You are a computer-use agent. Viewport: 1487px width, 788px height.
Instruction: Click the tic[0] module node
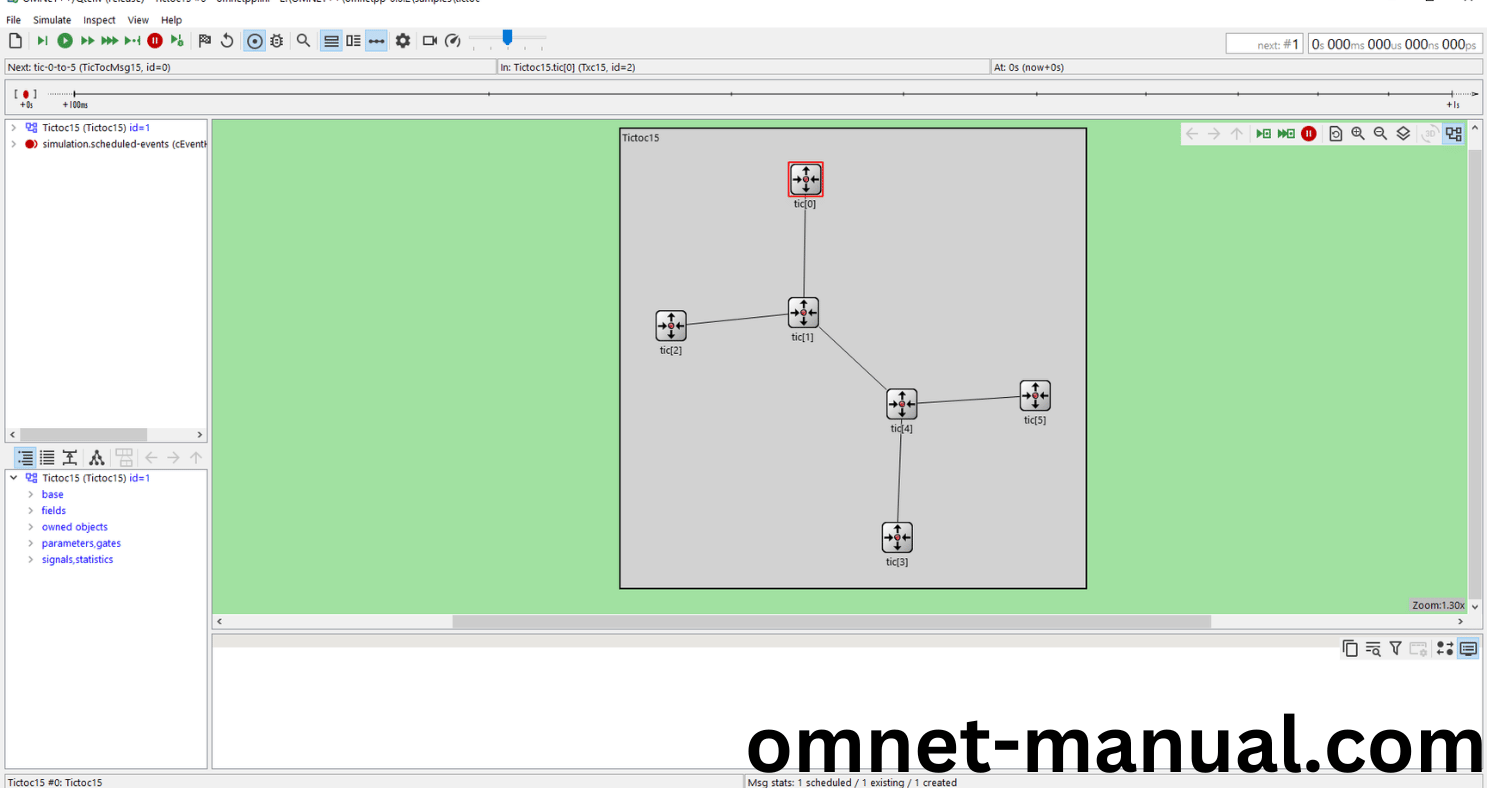click(805, 179)
